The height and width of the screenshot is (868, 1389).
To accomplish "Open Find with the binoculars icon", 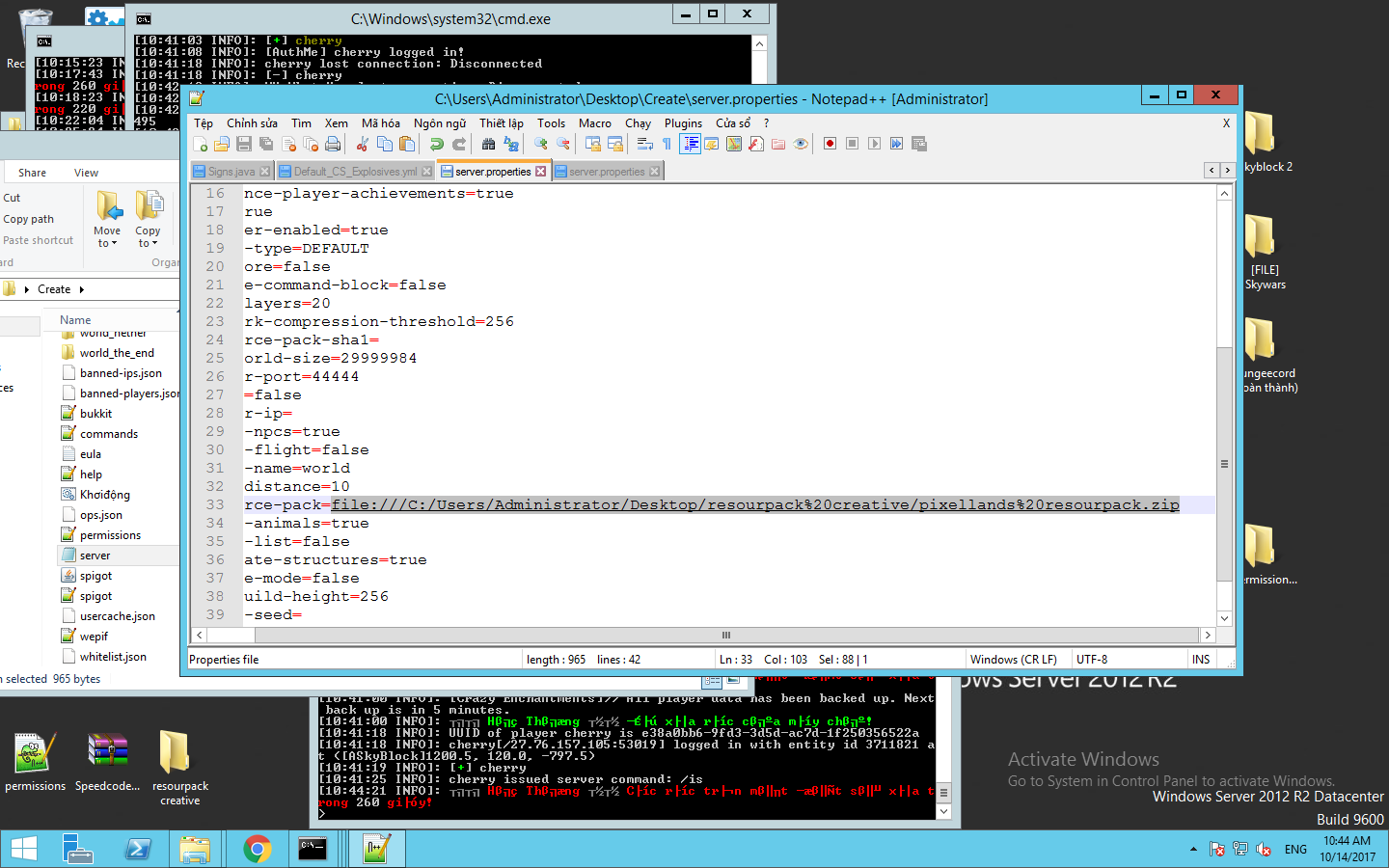I will [x=488, y=144].
